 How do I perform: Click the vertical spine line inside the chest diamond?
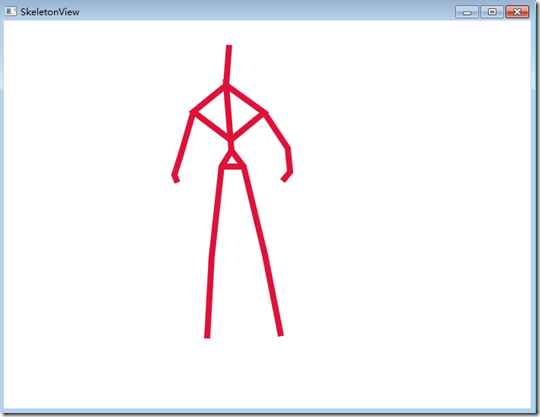click(x=228, y=112)
